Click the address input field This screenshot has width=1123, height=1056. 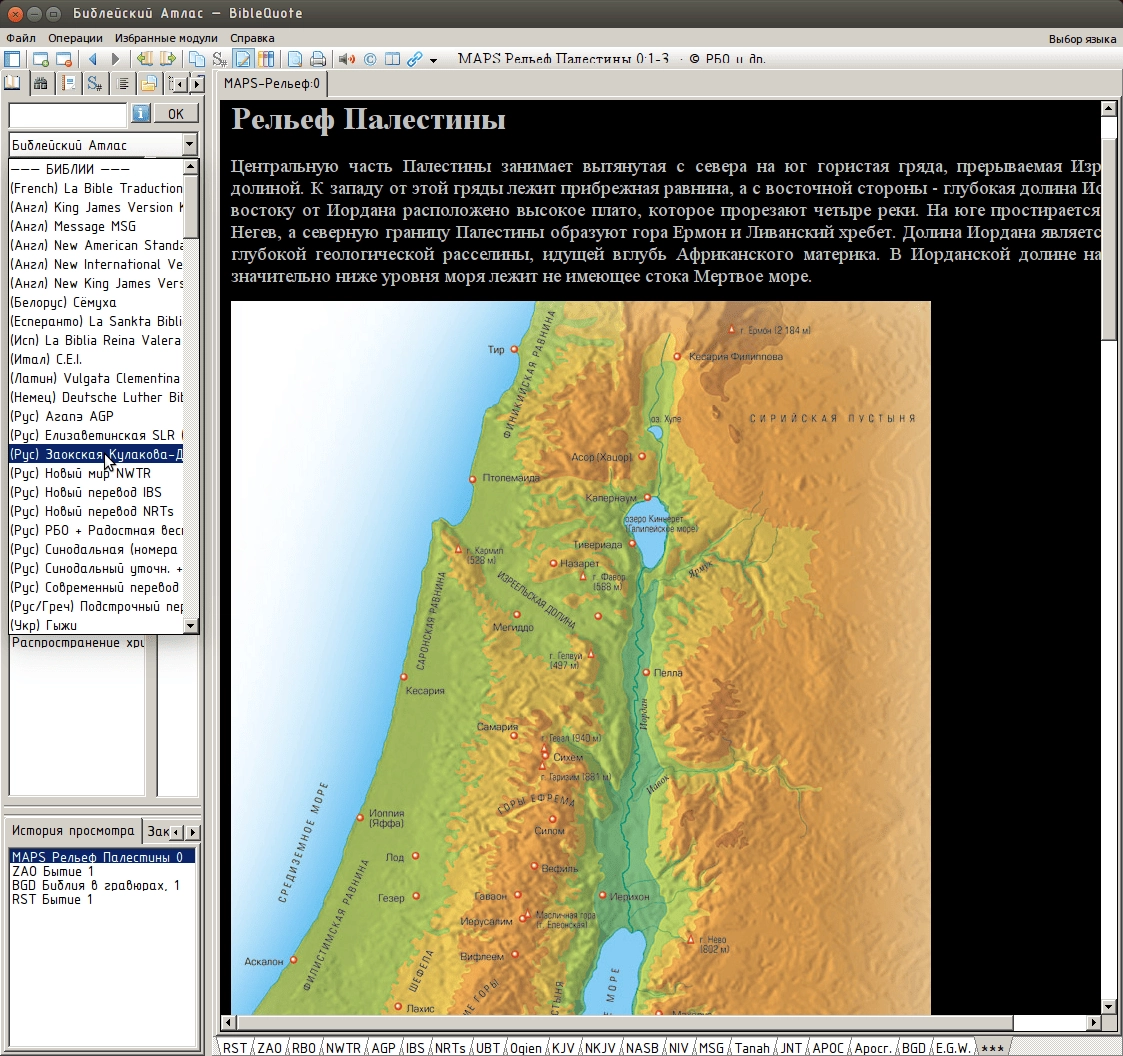pyautogui.click(x=67, y=114)
